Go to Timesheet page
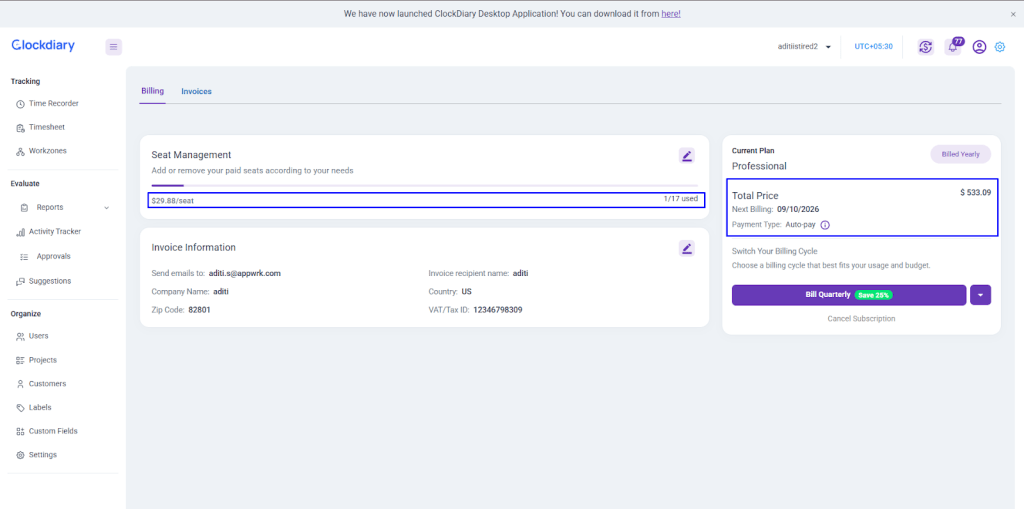 click(x=46, y=127)
